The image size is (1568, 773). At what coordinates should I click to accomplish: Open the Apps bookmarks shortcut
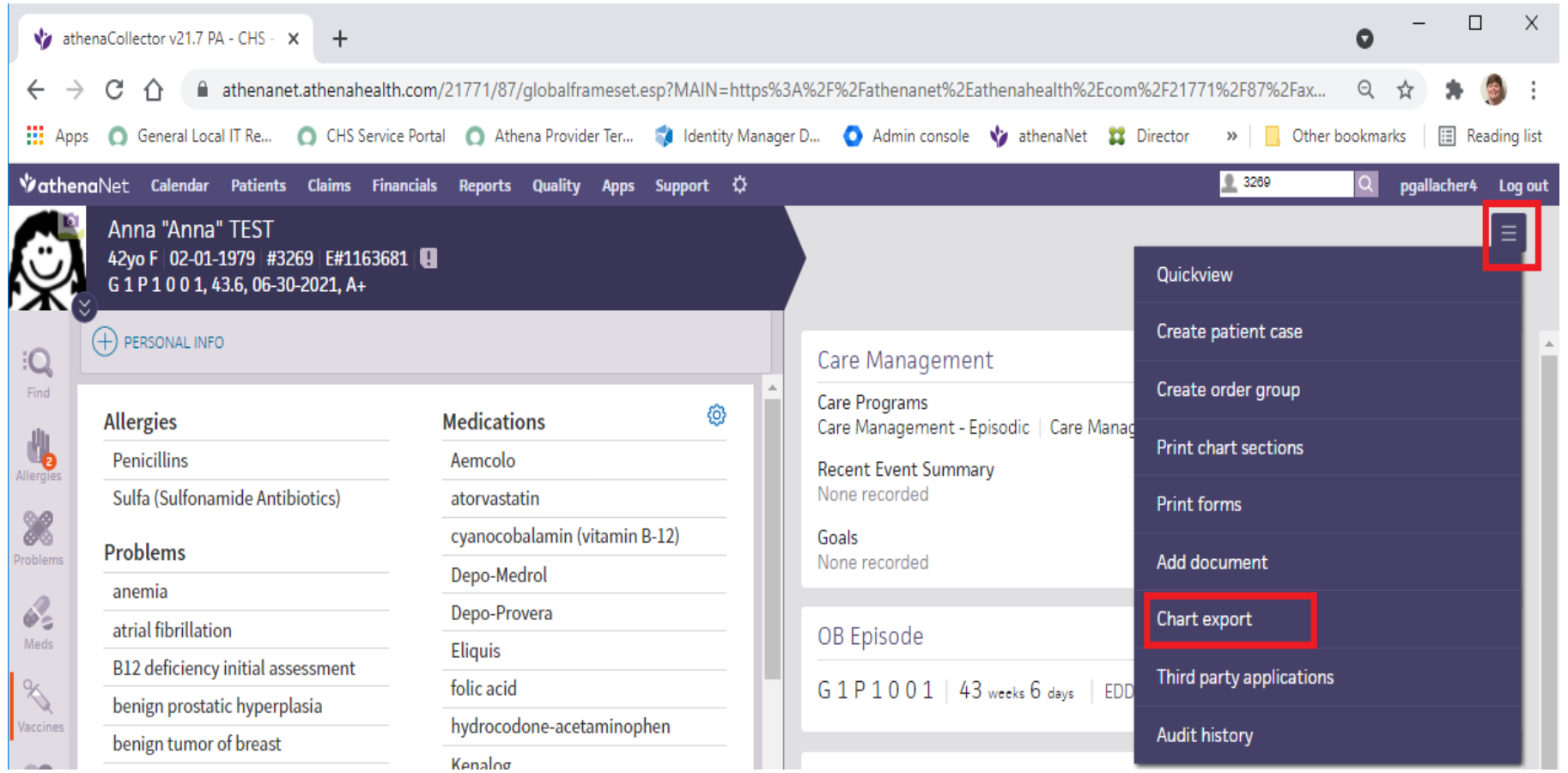[58, 136]
